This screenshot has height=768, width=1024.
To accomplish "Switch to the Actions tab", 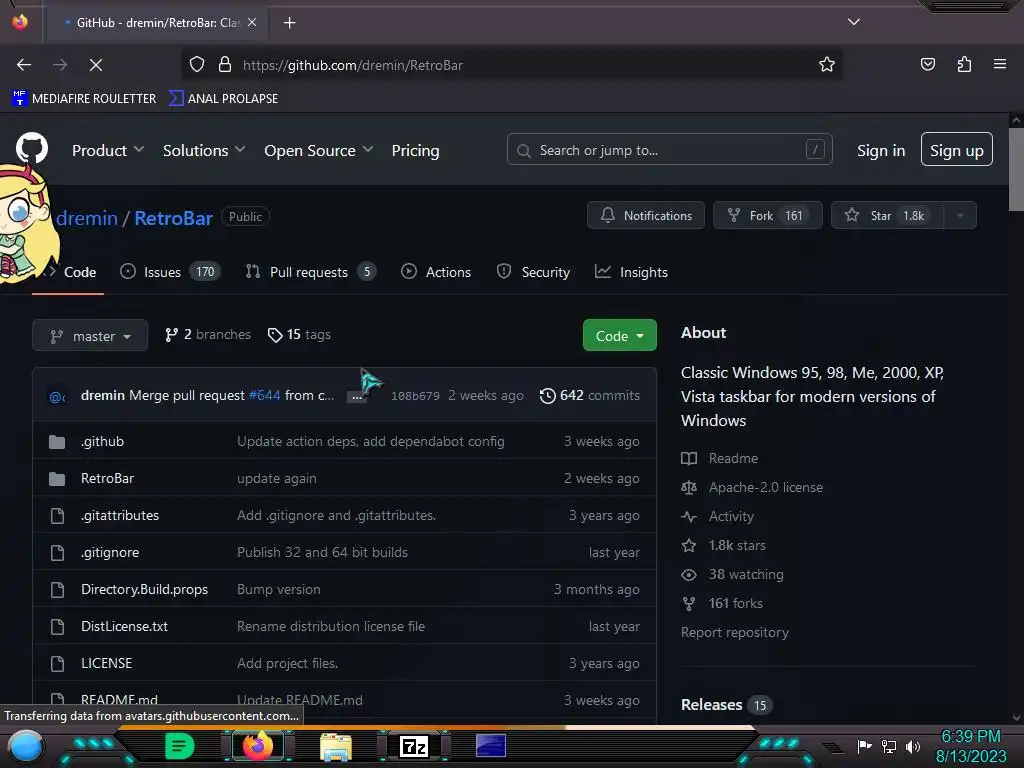I will pos(436,272).
